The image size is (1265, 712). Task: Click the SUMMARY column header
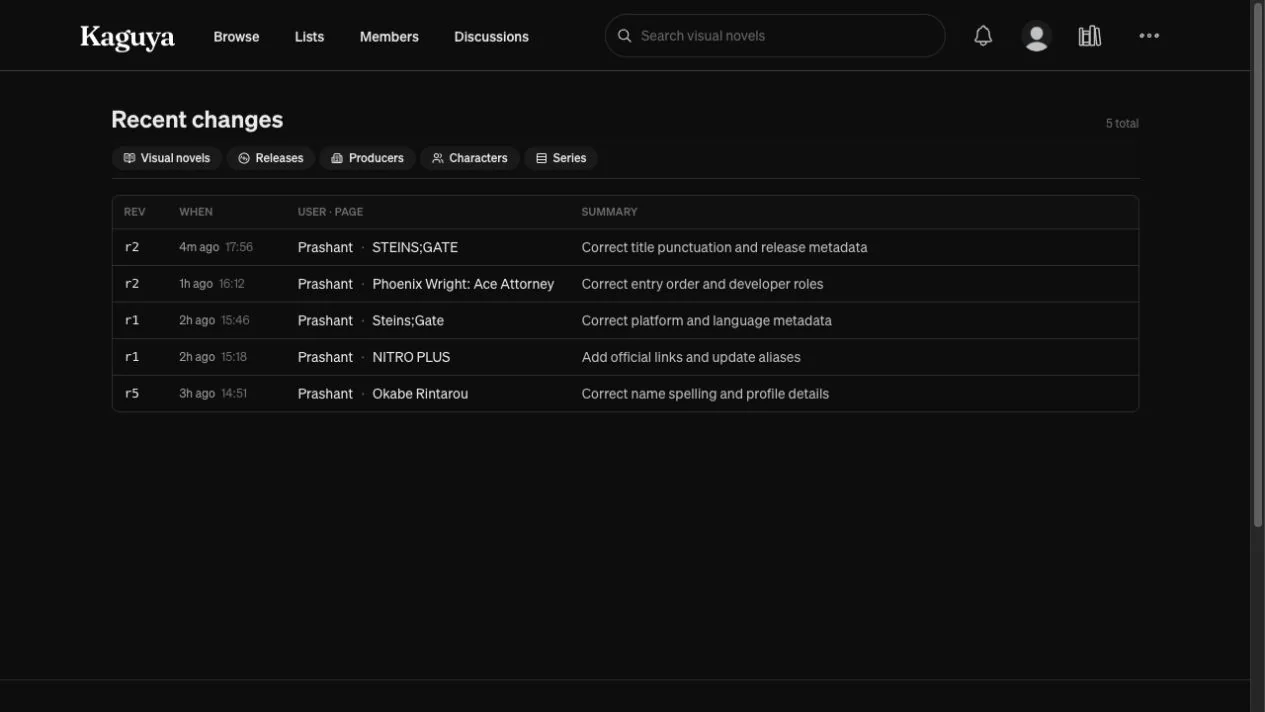coord(609,212)
